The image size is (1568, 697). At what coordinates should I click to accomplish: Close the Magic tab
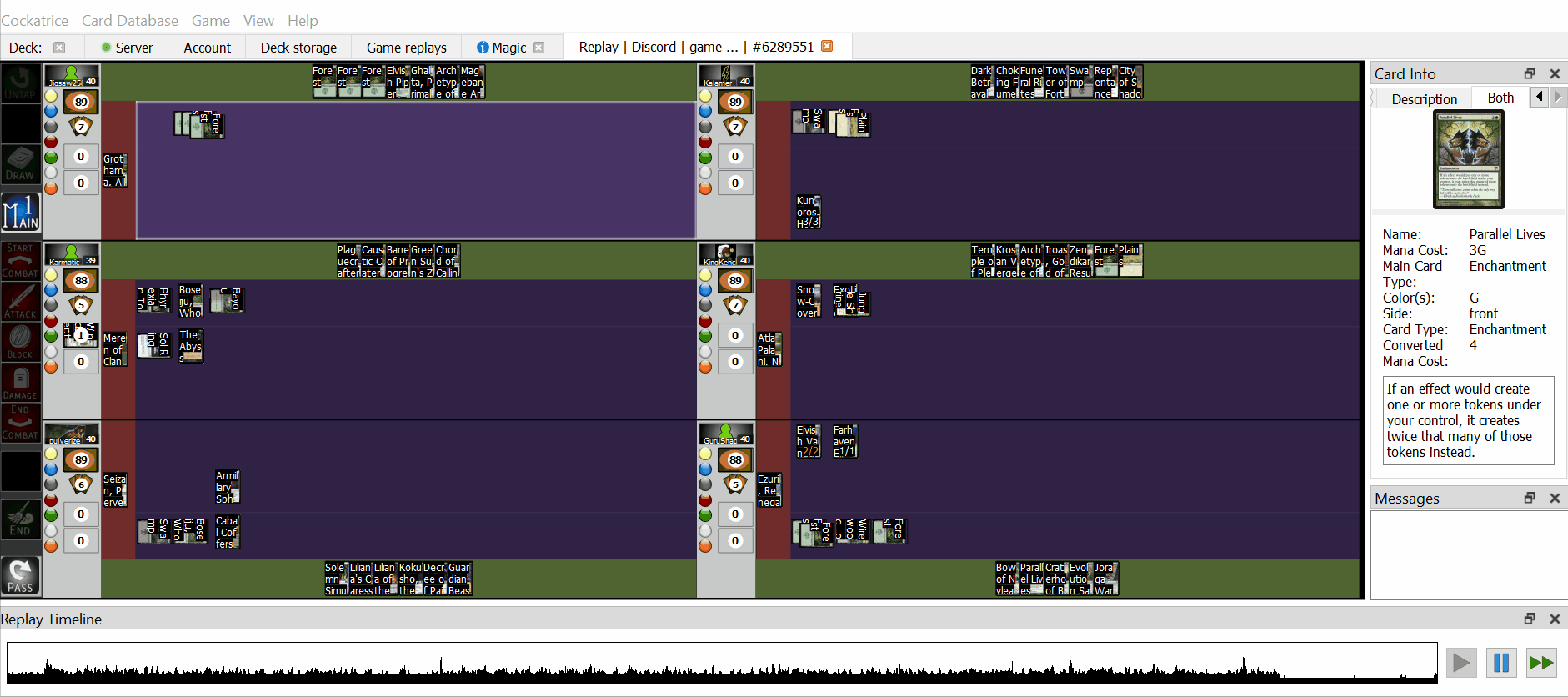[539, 48]
